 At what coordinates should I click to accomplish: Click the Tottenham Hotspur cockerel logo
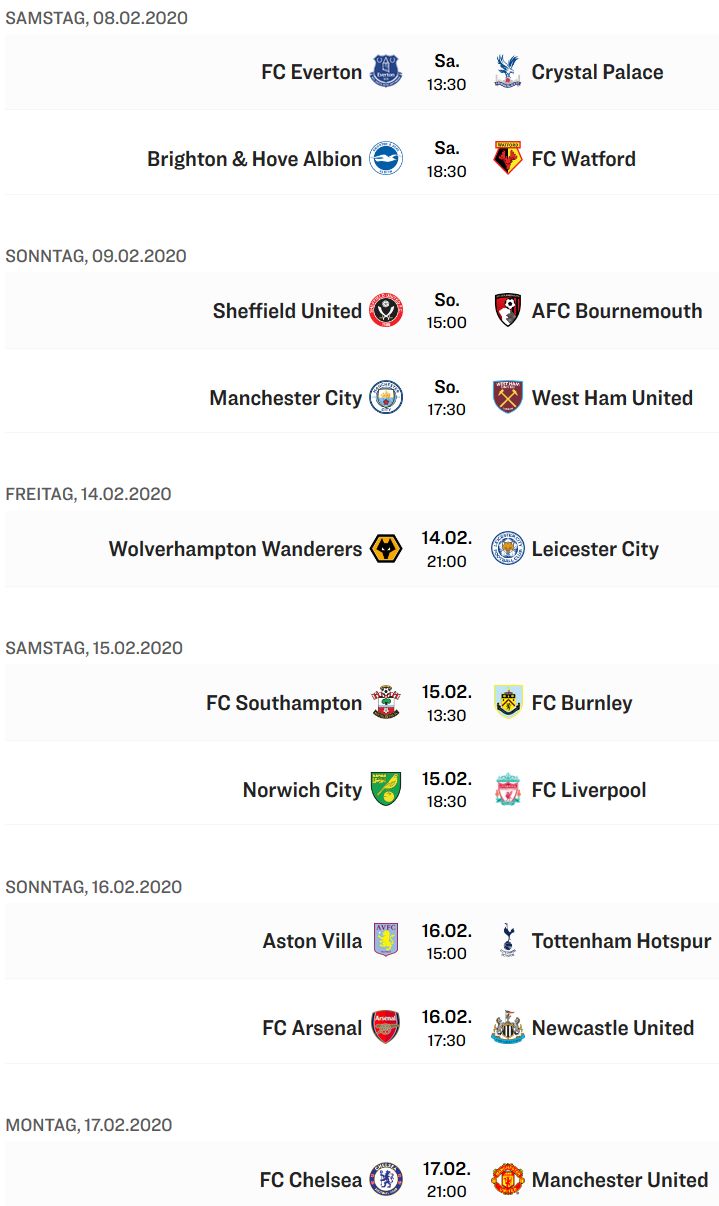(508, 941)
